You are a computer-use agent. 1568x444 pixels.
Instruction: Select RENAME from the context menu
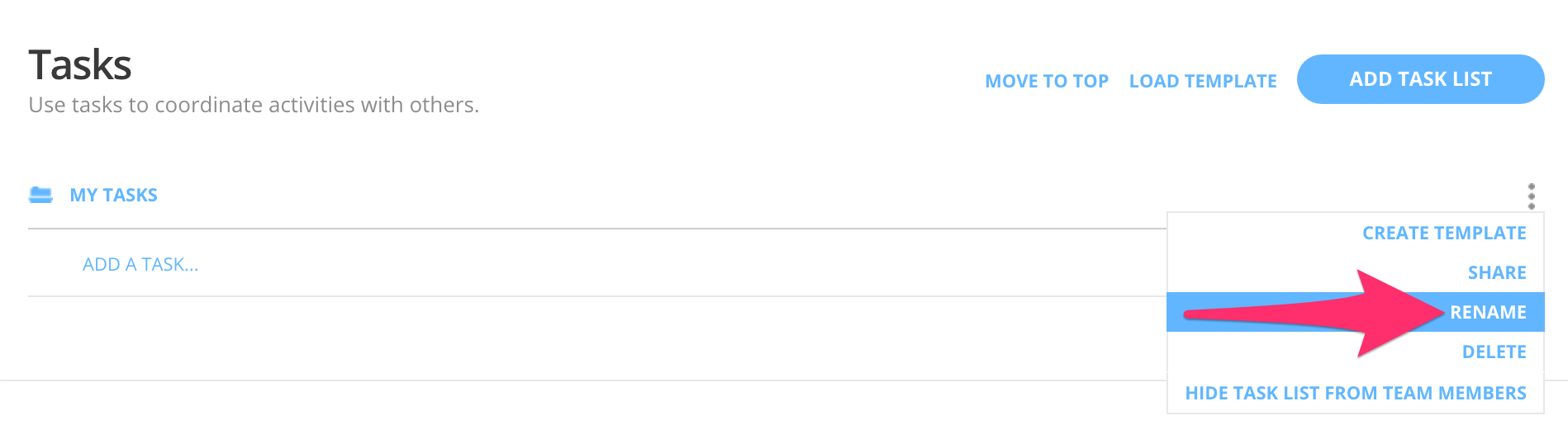click(1488, 312)
